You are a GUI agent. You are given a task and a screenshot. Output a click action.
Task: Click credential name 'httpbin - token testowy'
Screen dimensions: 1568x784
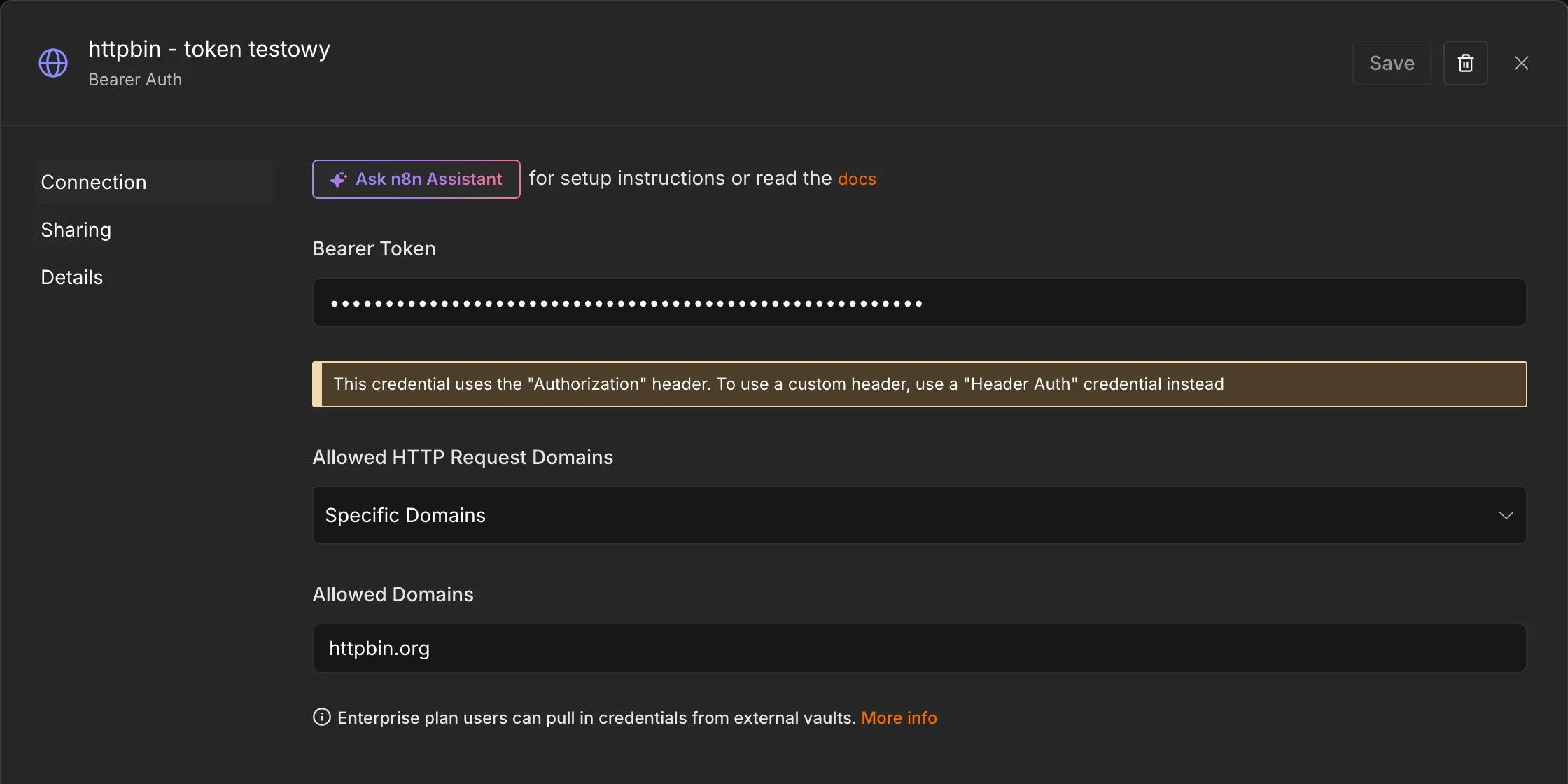click(209, 49)
